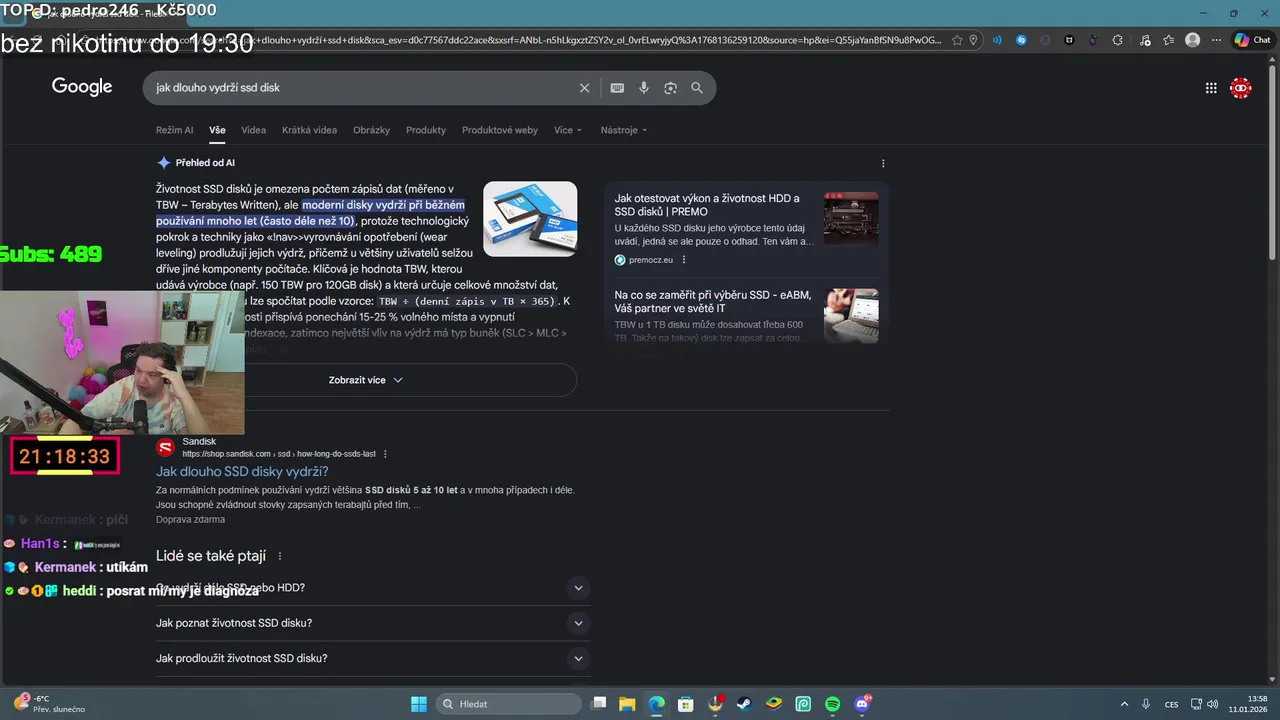
Task: Open the favorites list icon
Action: [x=1168, y=40]
